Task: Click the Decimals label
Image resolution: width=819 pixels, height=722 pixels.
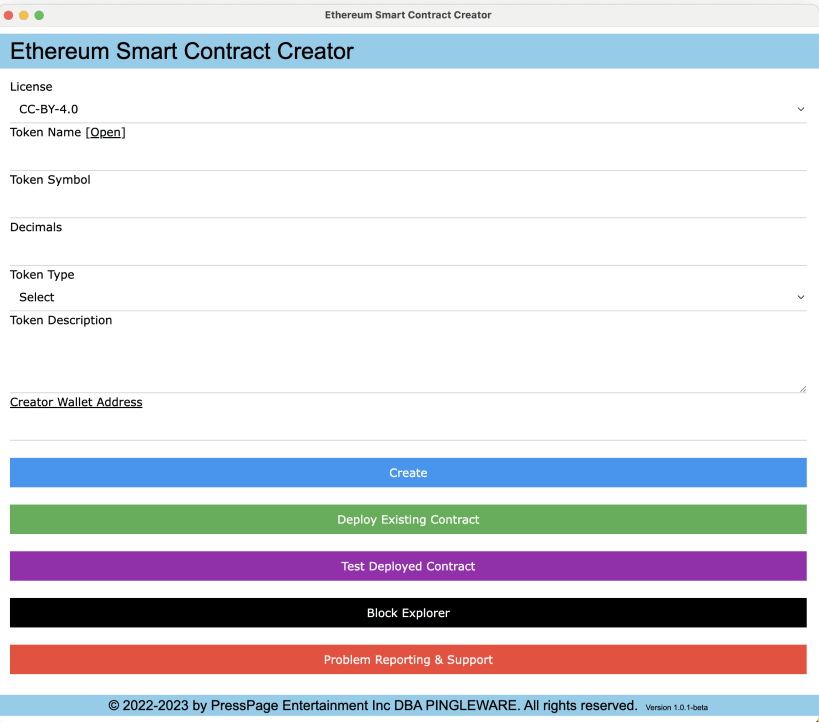Action: [36, 227]
